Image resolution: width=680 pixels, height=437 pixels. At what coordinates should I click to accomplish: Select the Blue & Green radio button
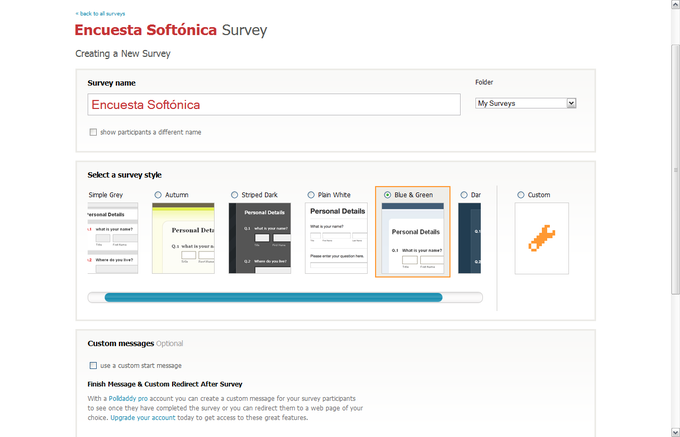pyautogui.click(x=388, y=195)
